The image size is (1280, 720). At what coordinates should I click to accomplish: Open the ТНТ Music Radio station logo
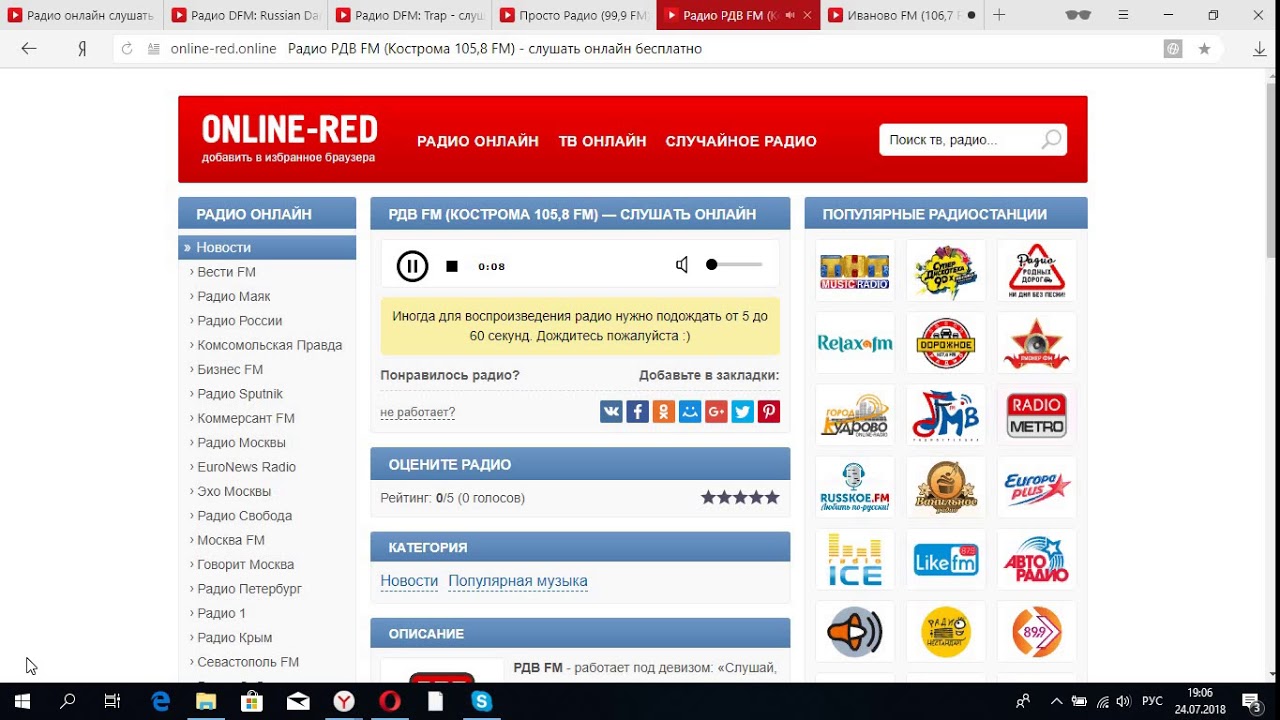tap(855, 270)
